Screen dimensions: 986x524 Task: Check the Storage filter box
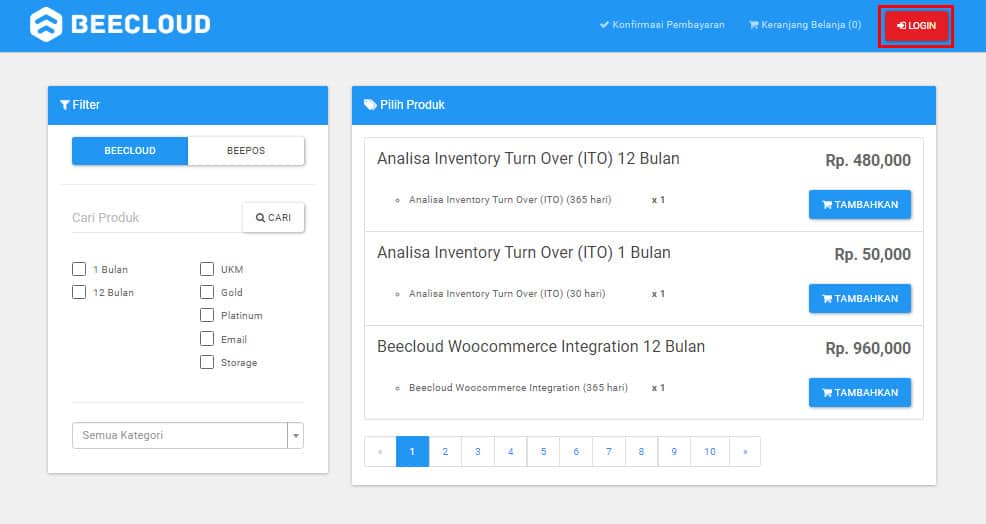point(207,362)
